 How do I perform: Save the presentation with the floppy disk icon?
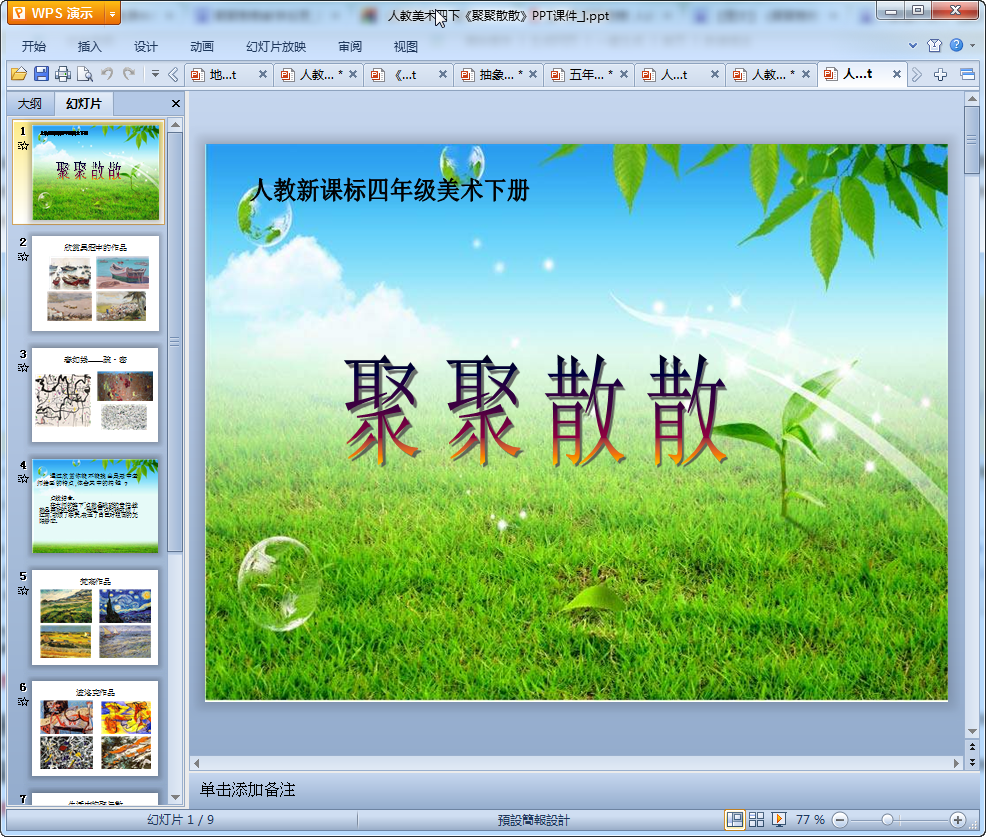[x=41, y=74]
